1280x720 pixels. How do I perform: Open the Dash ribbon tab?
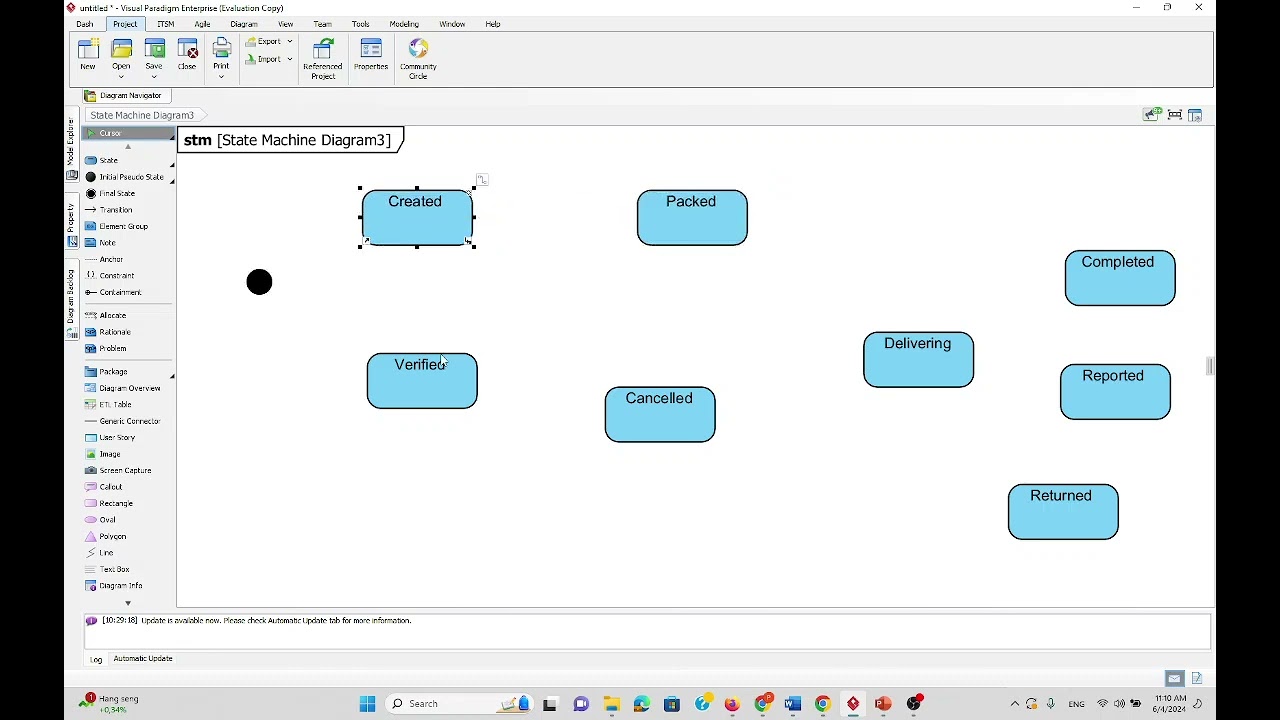tap(85, 24)
